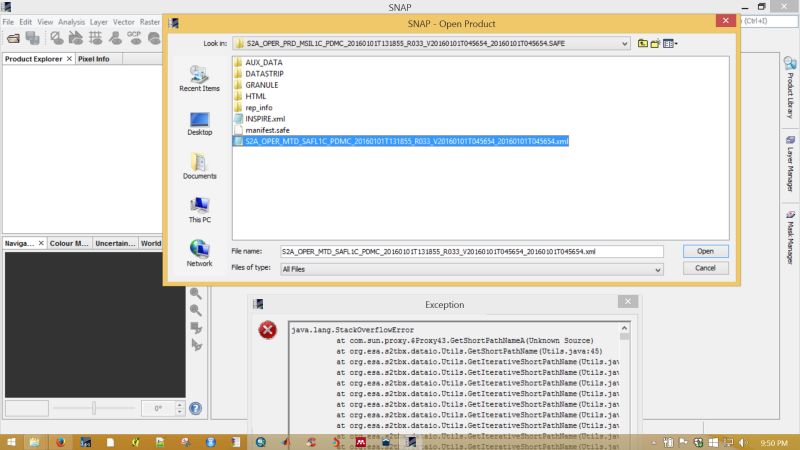Open the view mode list icon menu

(670, 44)
